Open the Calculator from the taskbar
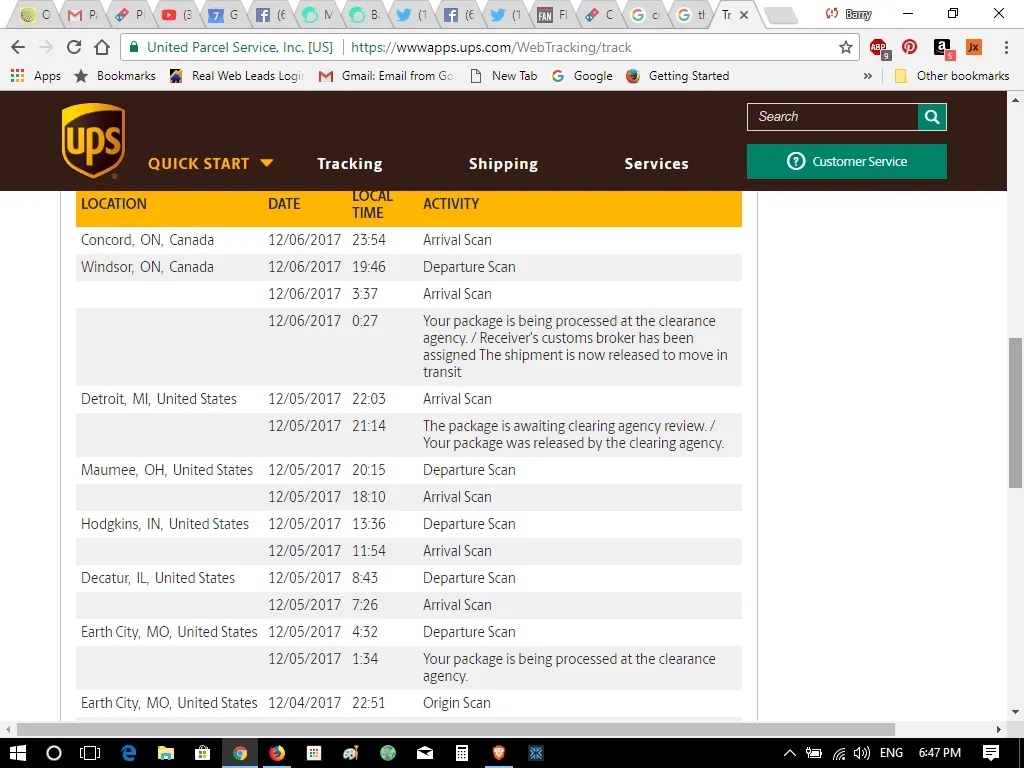Viewport: 1024px width, 768px height. click(x=462, y=753)
